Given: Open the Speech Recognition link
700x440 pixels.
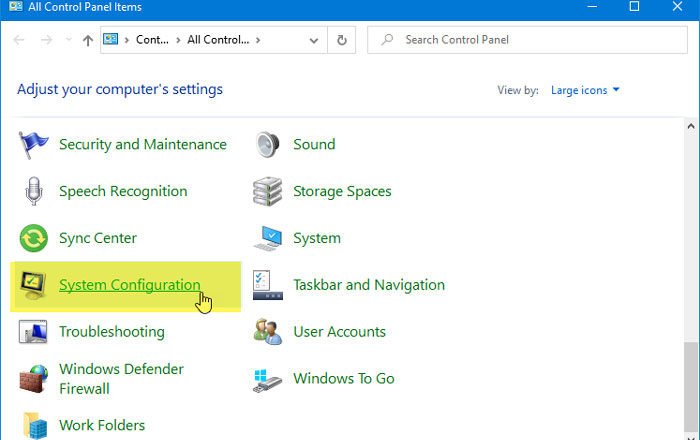Looking at the screenshot, I should point(123,191).
